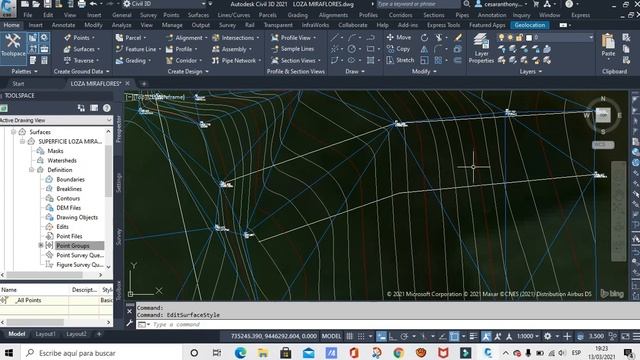Choose the Stretch tool
Viewport: 640px width, 360px height.
pyautogui.click(x=400, y=60)
